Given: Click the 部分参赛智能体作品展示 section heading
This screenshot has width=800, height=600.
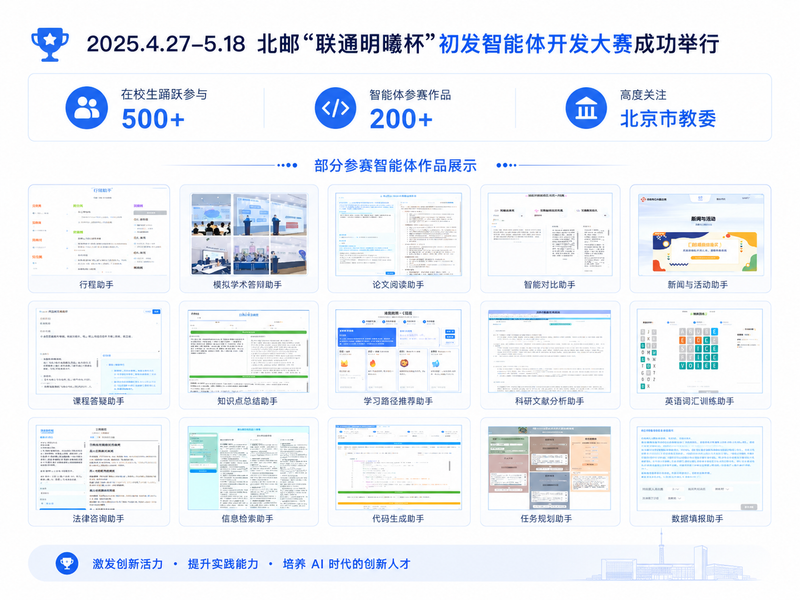Looking at the screenshot, I should tap(395, 165).
